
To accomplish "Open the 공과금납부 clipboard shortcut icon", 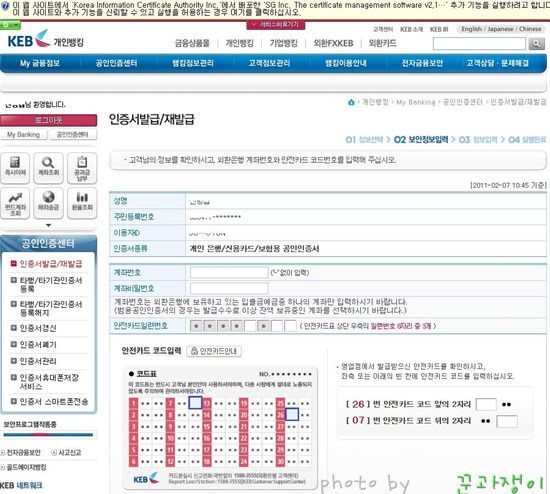I will (x=82, y=168).
